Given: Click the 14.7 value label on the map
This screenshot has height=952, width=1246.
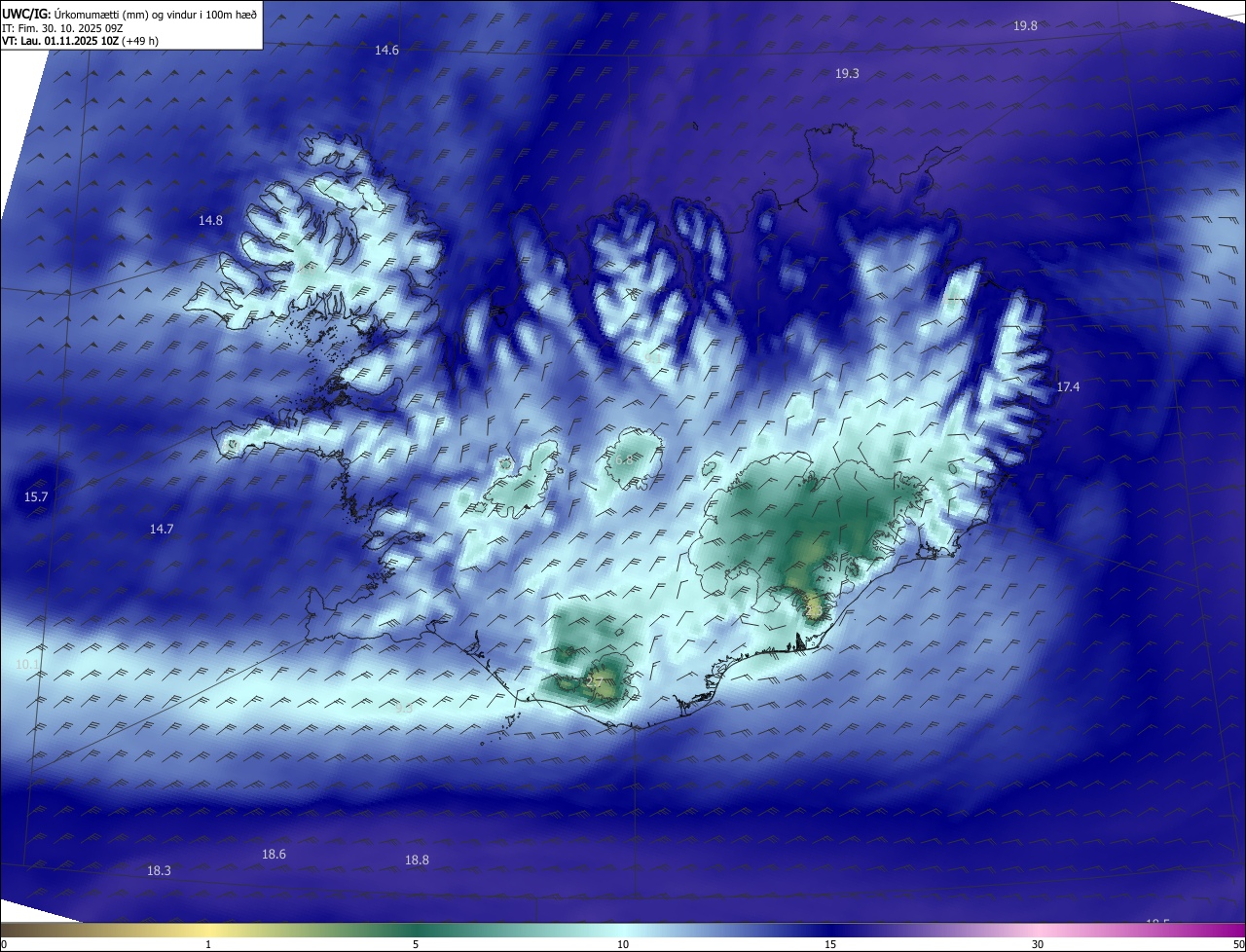Looking at the screenshot, I should point(162,530).
